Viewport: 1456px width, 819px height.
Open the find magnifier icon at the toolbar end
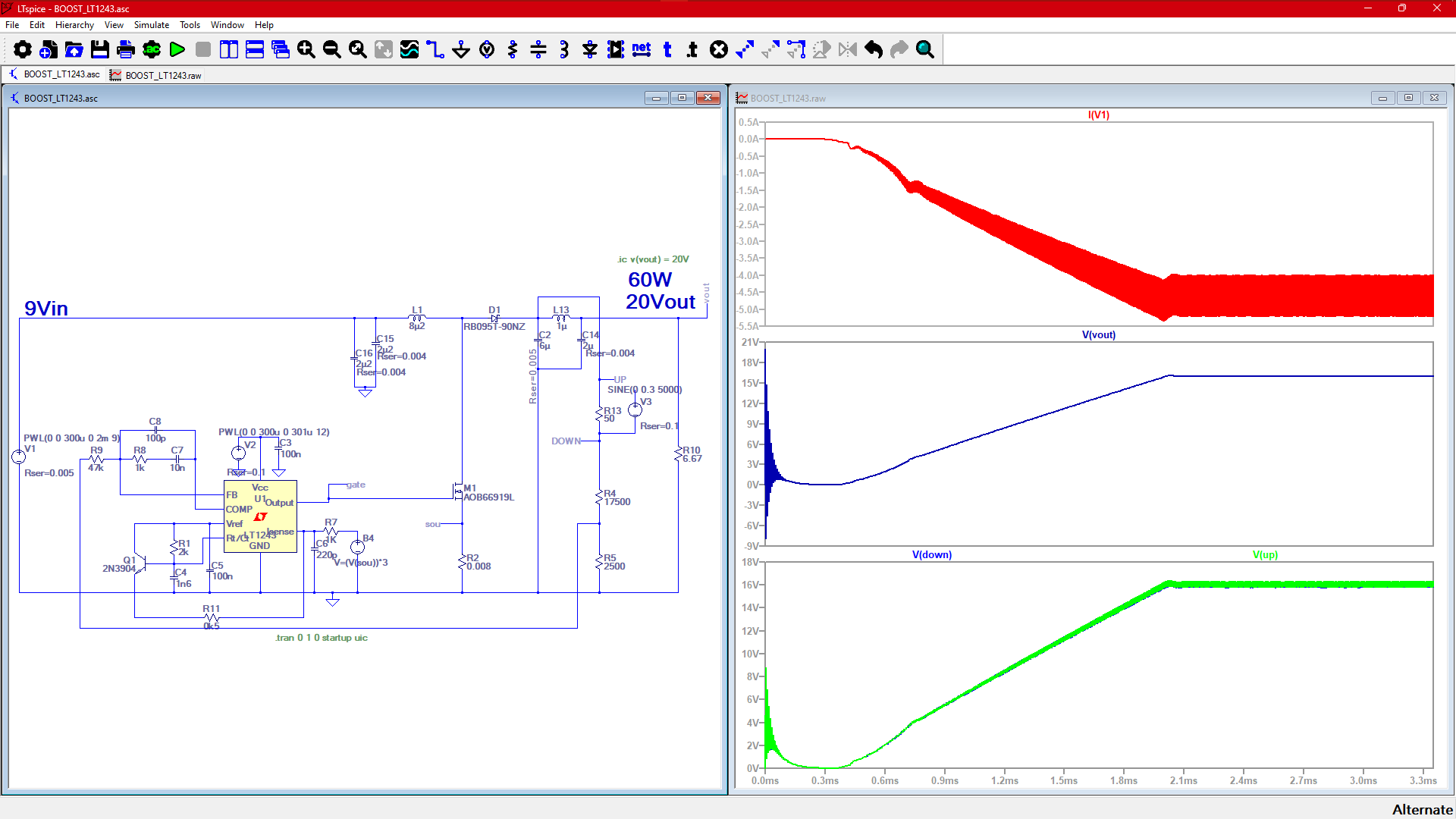[925, 50]
